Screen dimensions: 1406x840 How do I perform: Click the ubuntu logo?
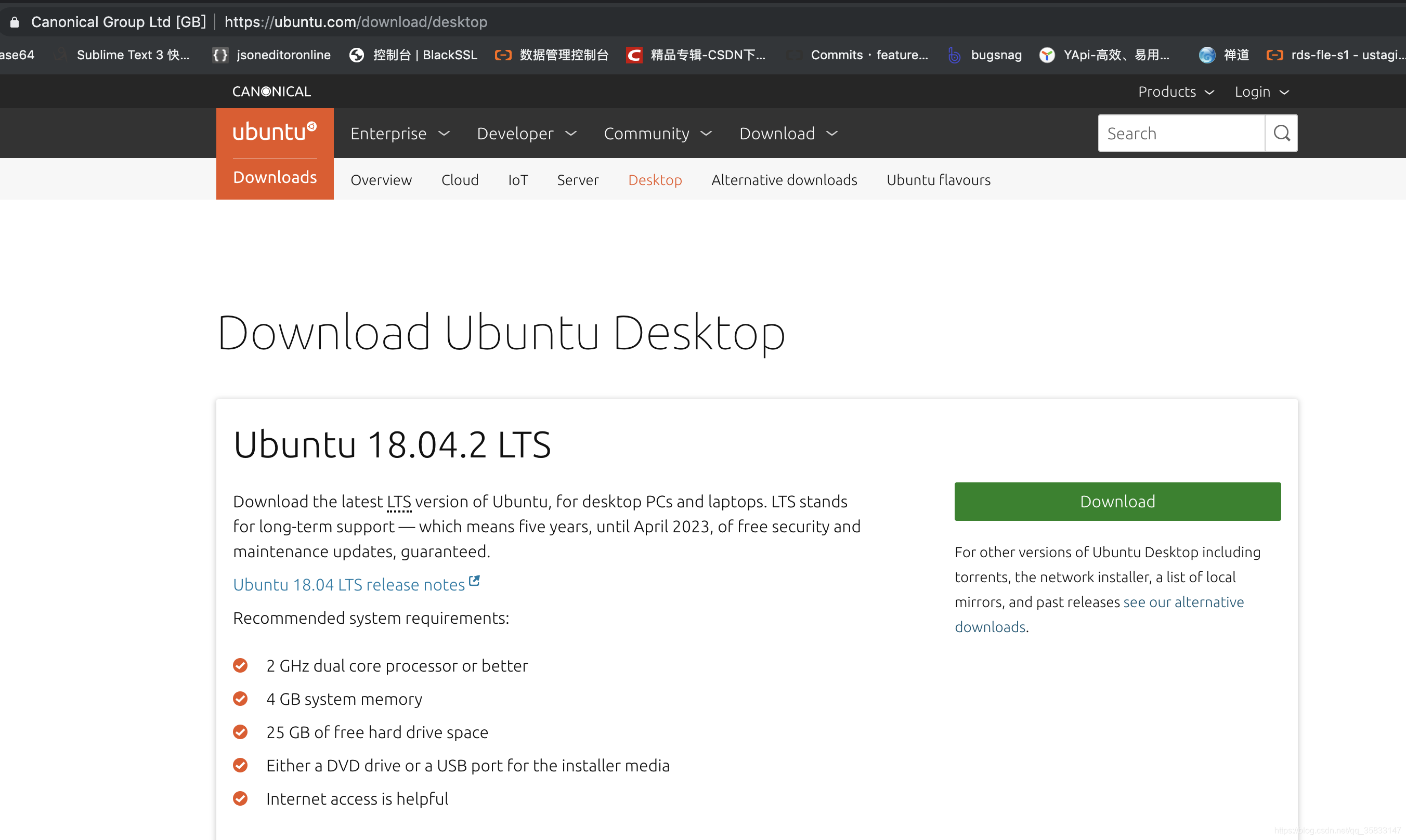275,132
